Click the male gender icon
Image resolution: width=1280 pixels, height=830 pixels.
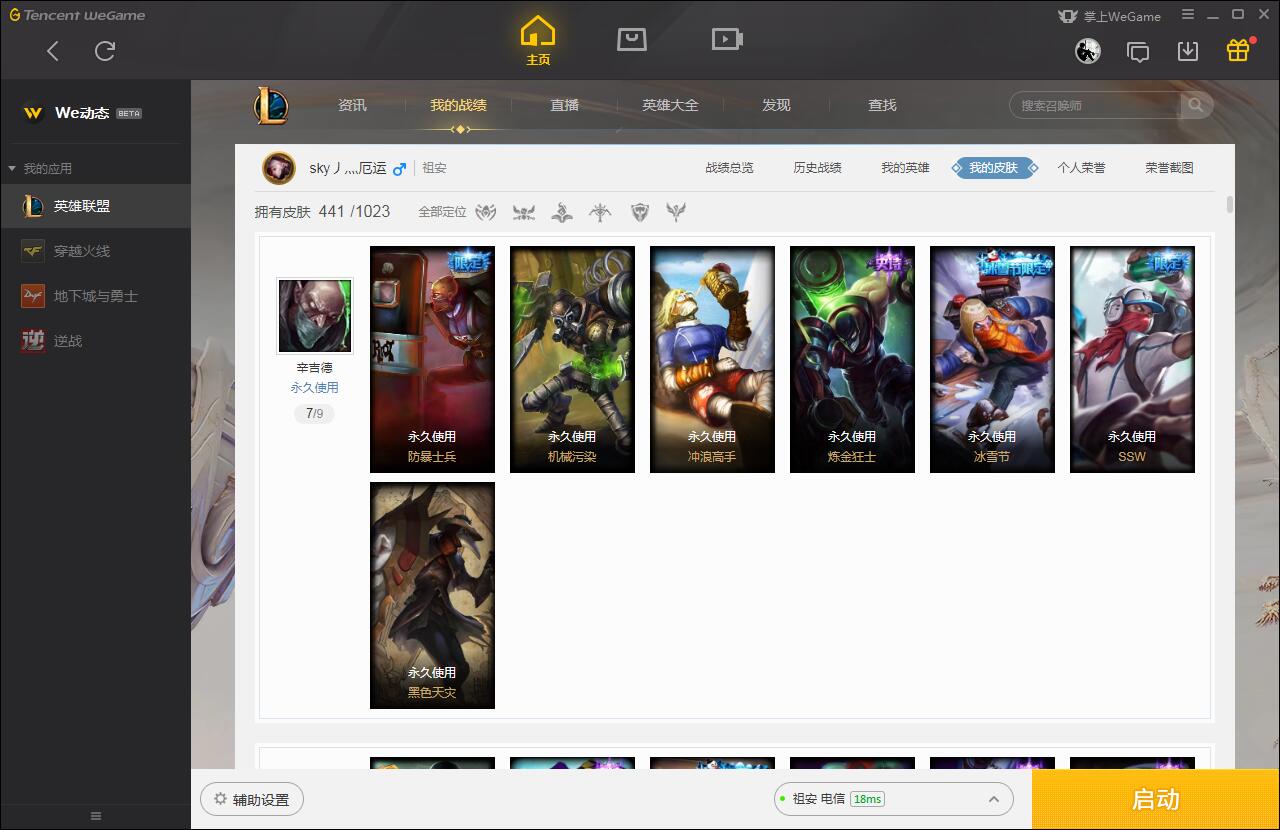(399, 168)
